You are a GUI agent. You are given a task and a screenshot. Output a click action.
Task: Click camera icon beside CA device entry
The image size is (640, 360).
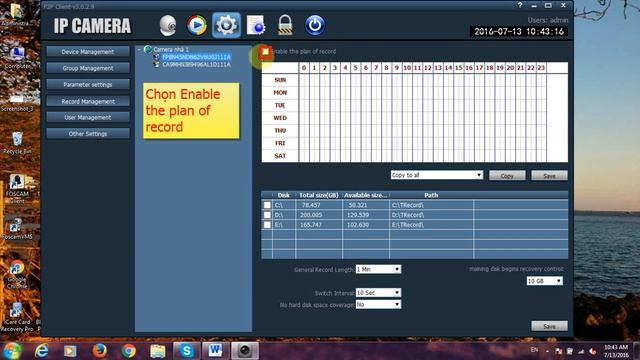click(156, 64)
